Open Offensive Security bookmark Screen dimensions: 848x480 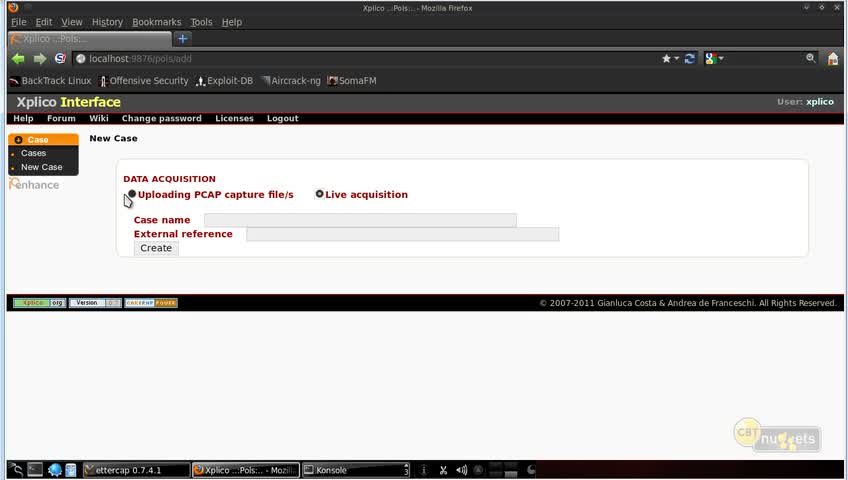(144, 81)
